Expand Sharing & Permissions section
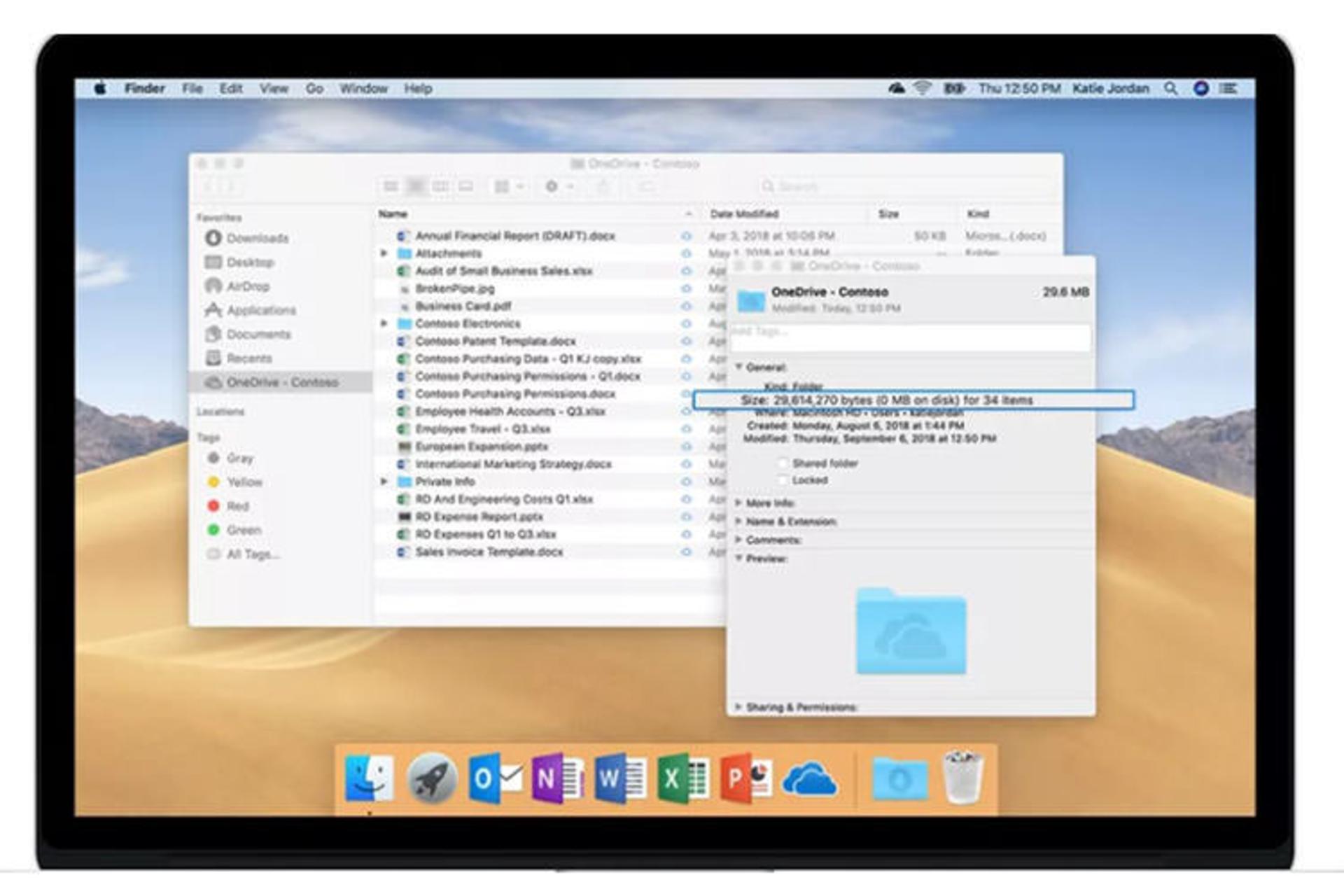This screenshot has height=896, width=1344. tap(738, 707)
